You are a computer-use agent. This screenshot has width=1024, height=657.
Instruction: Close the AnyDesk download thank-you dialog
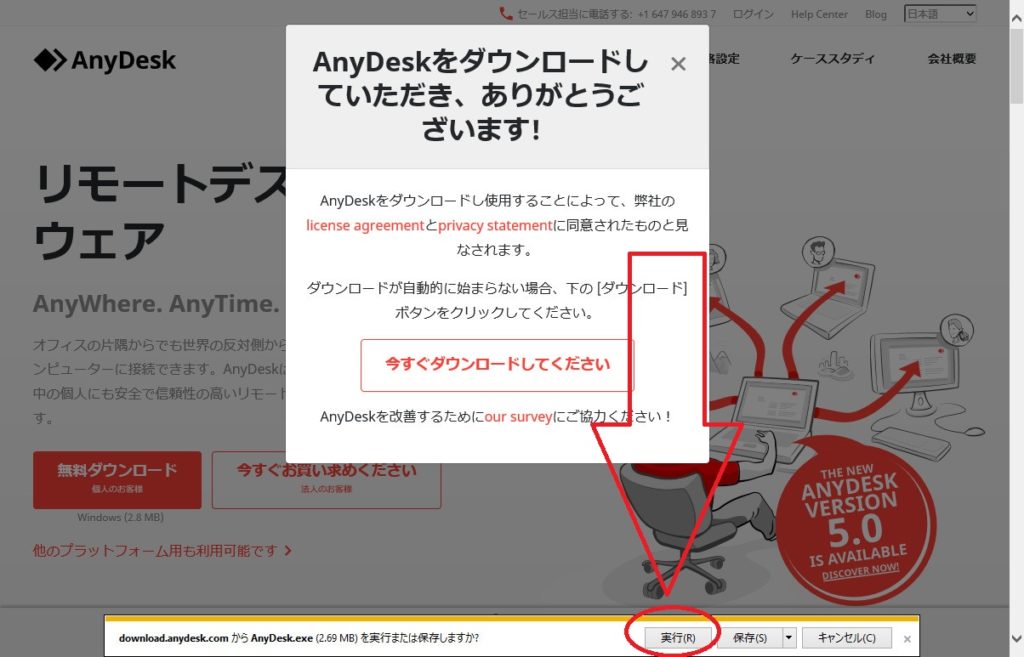tap(678, 64)
